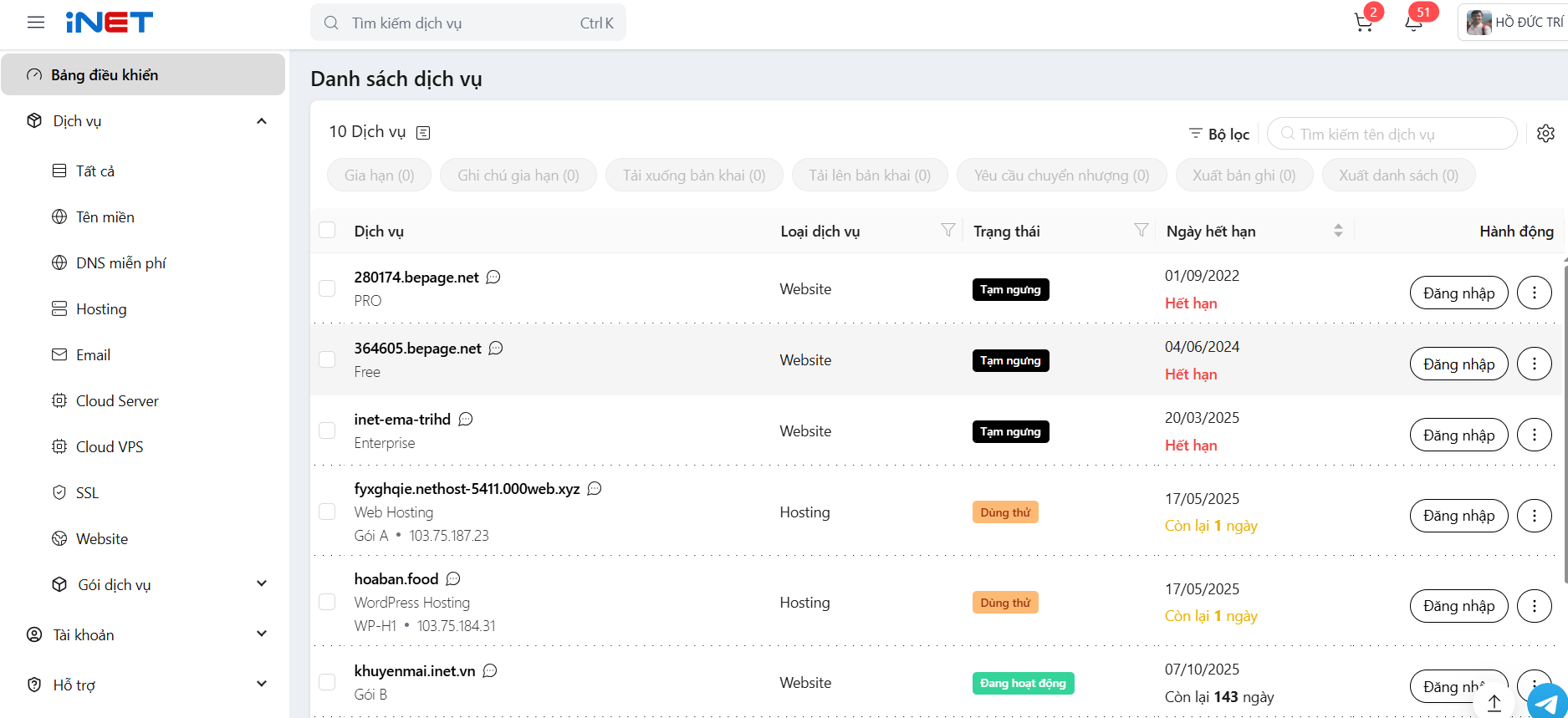The height and width of the screenshot is (718, 1568).
Task: Click Đăng nhập for inet-ema-trihd
Action: [1459, 435]
